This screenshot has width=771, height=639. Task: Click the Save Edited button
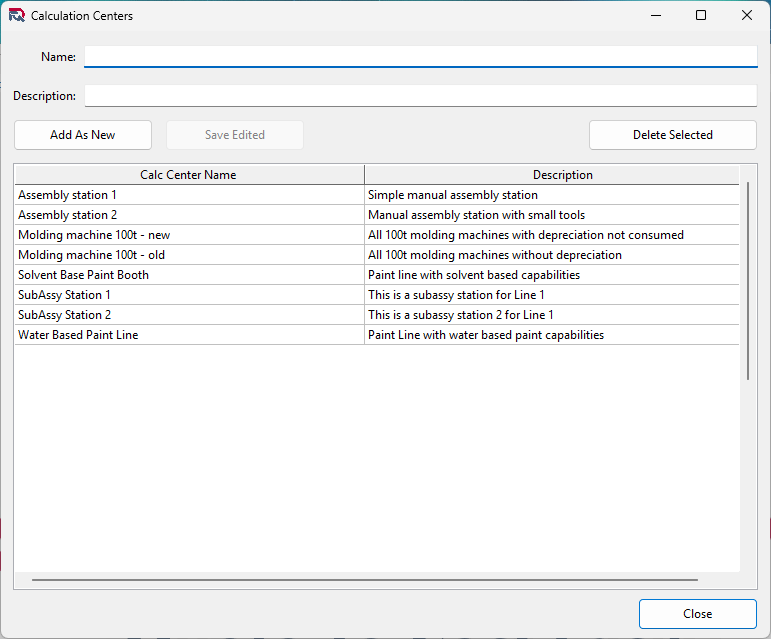235,135
